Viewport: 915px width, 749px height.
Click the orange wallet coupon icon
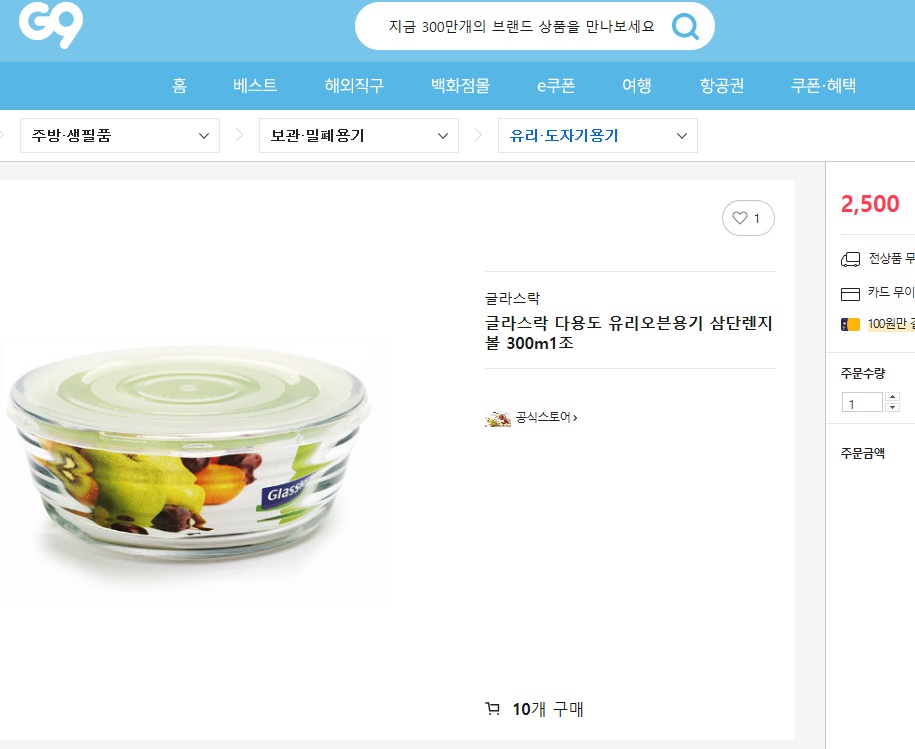(x=850, y=324)
